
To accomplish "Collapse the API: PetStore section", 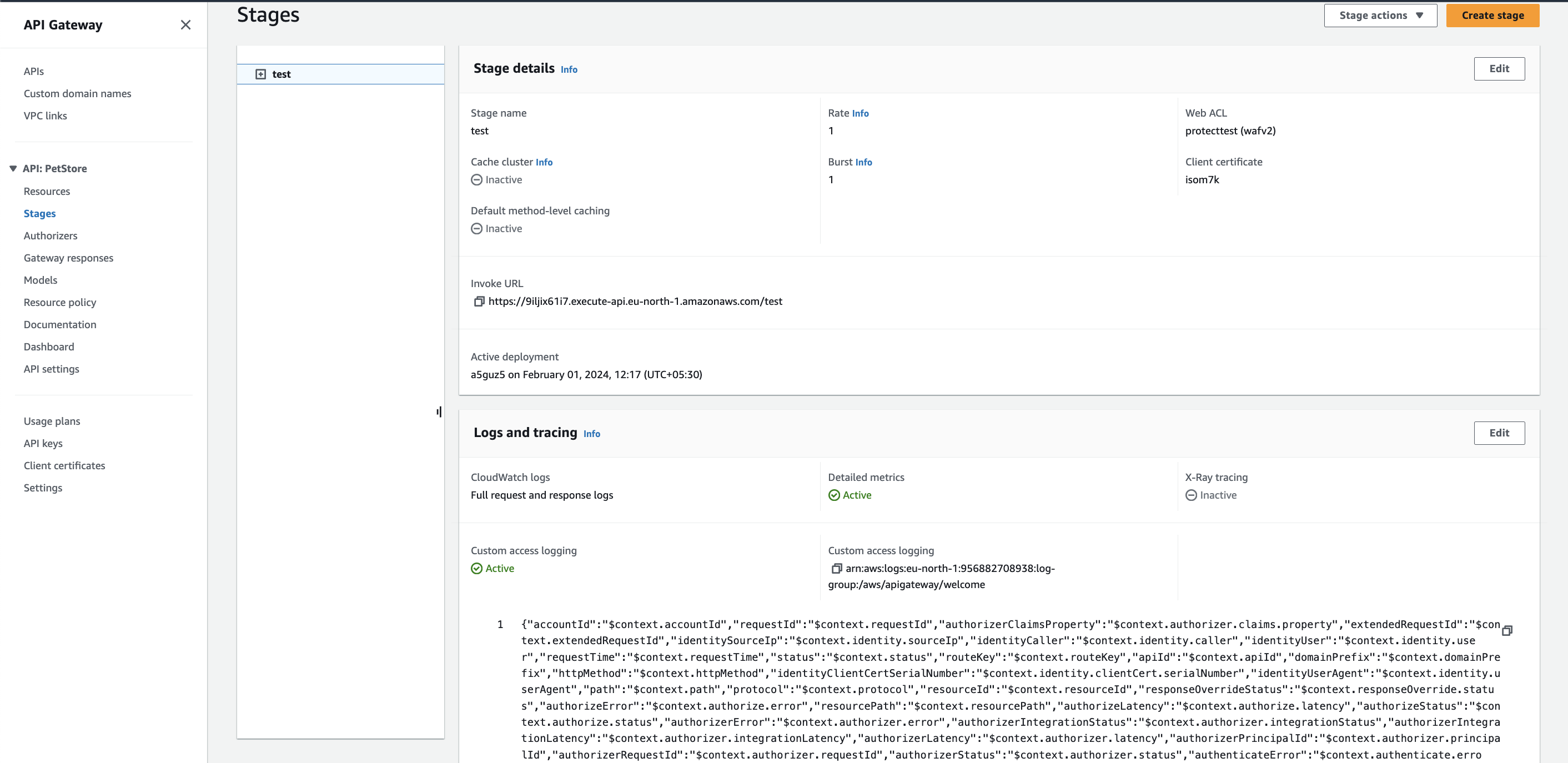I will click(x=13, y=168).
